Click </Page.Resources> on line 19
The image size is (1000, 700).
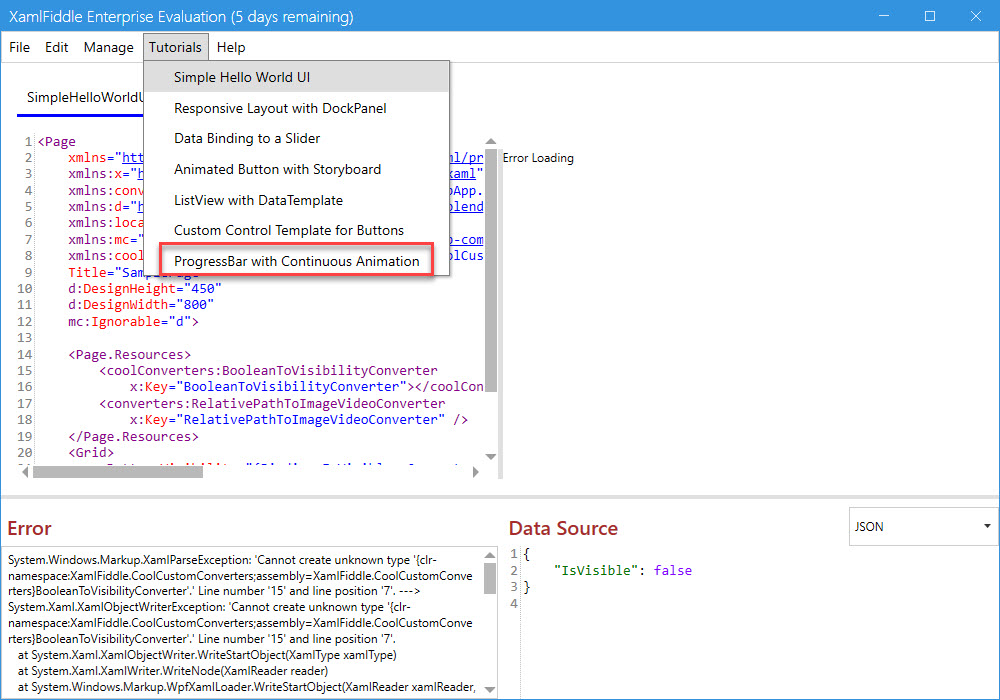click(x=133, y=437)
